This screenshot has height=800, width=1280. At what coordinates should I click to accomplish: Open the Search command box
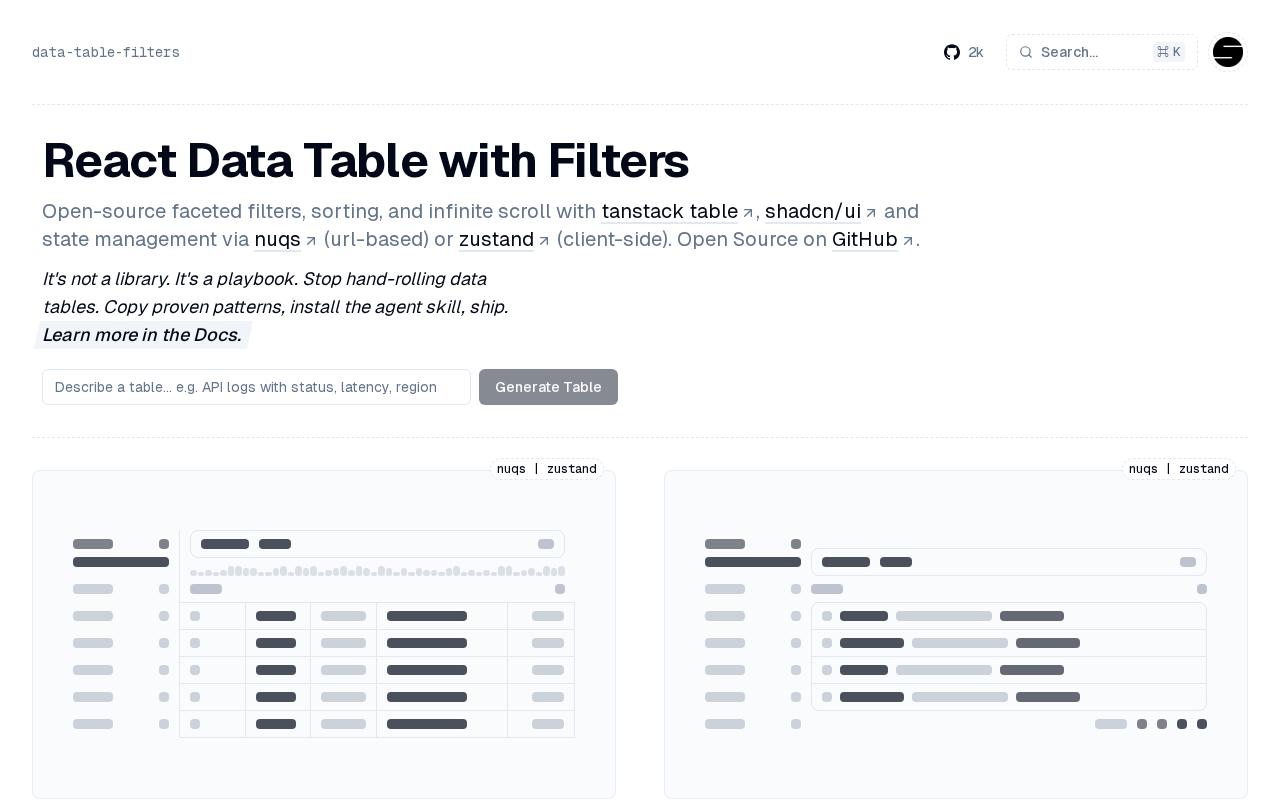(x=1101, y=52)
